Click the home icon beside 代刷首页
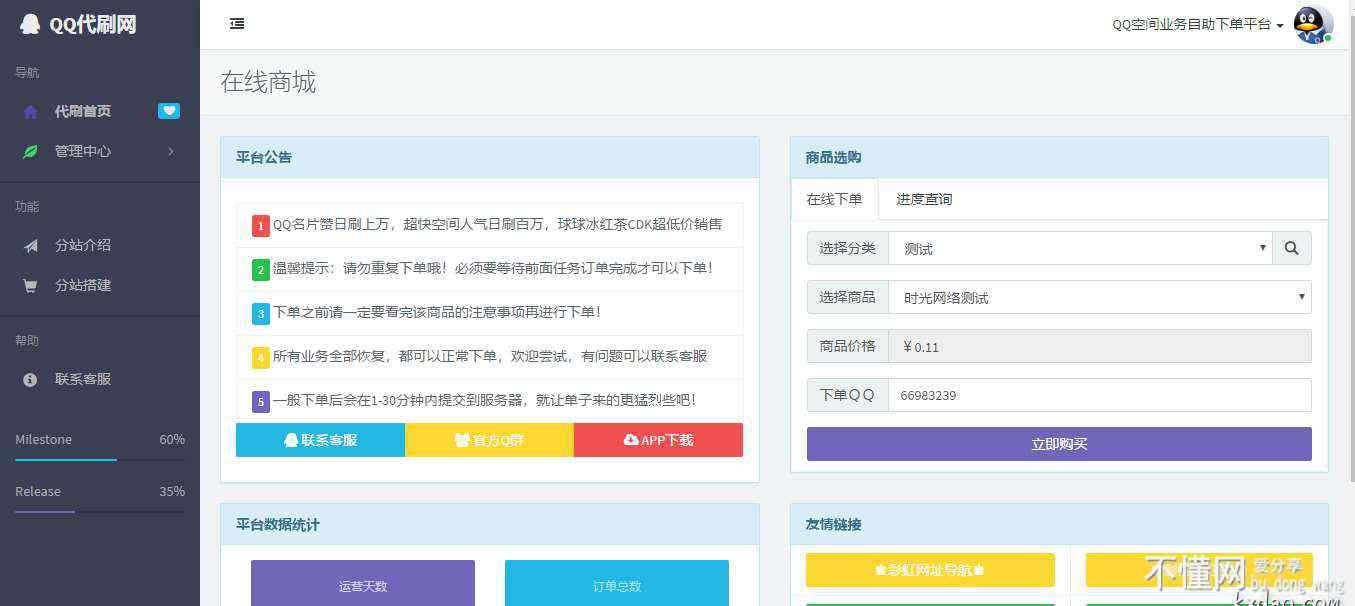The width and height of the screenshot is (1355, 606). 31,112
